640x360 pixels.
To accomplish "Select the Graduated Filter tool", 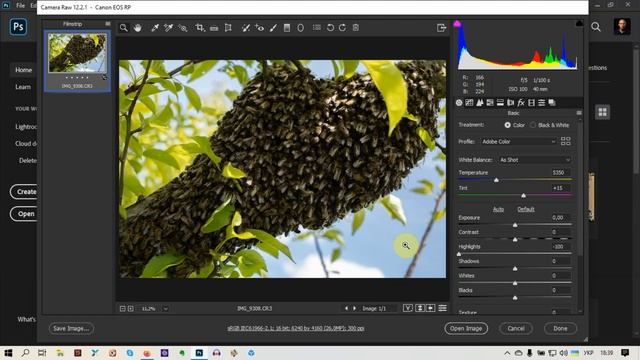I will [287, 28].
